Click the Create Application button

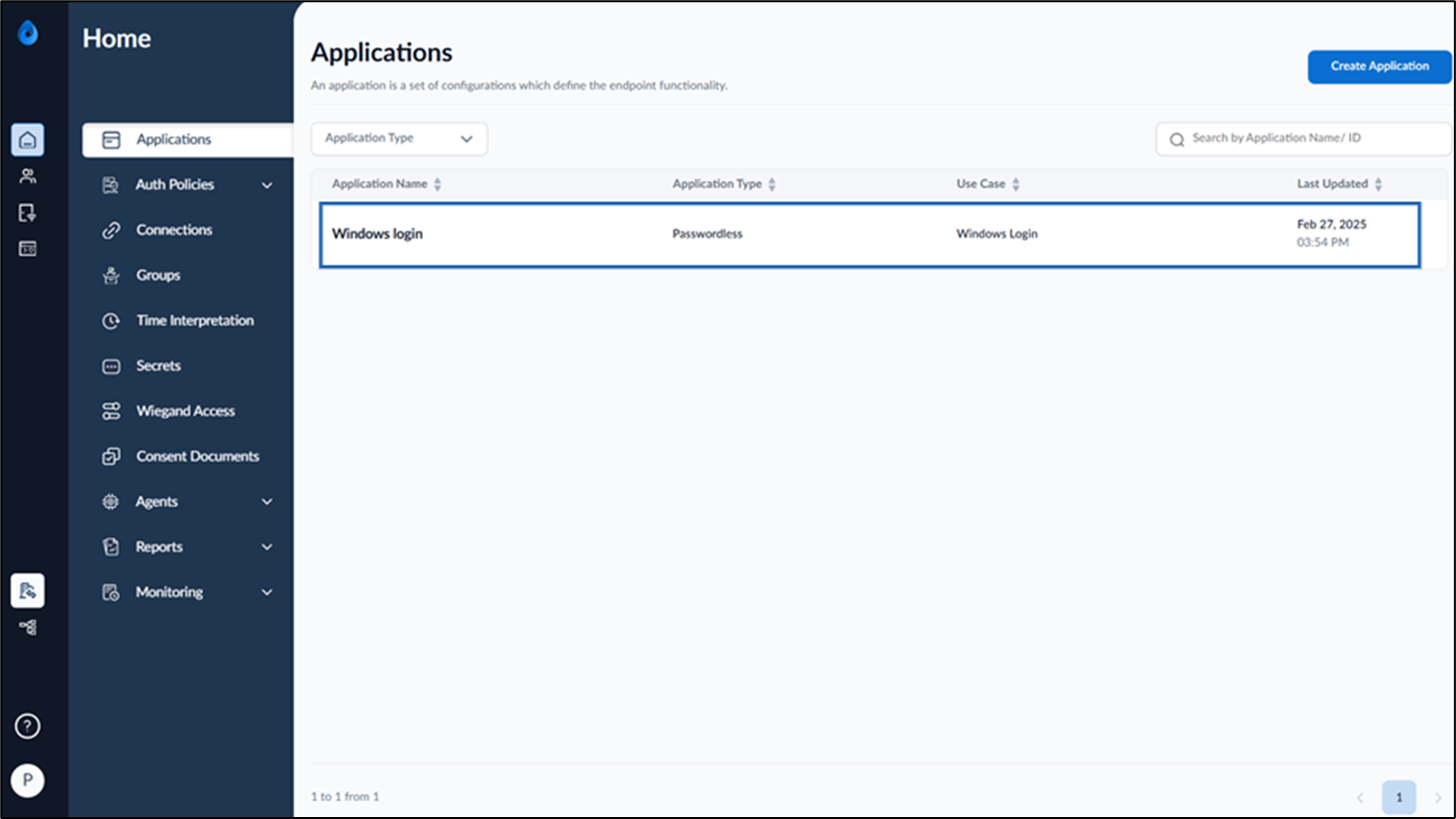[1379, 66]
